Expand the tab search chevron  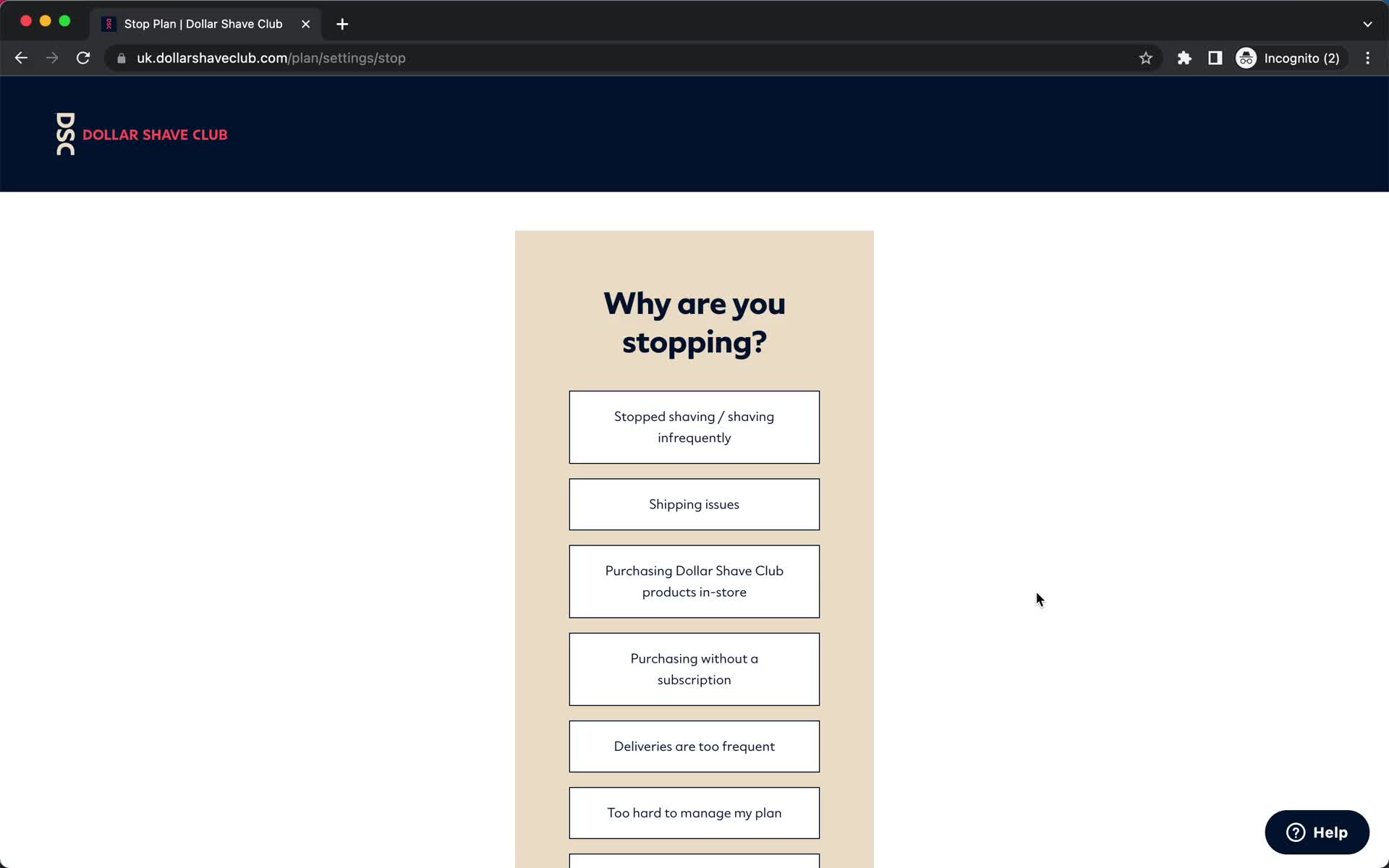[1367, 24]
